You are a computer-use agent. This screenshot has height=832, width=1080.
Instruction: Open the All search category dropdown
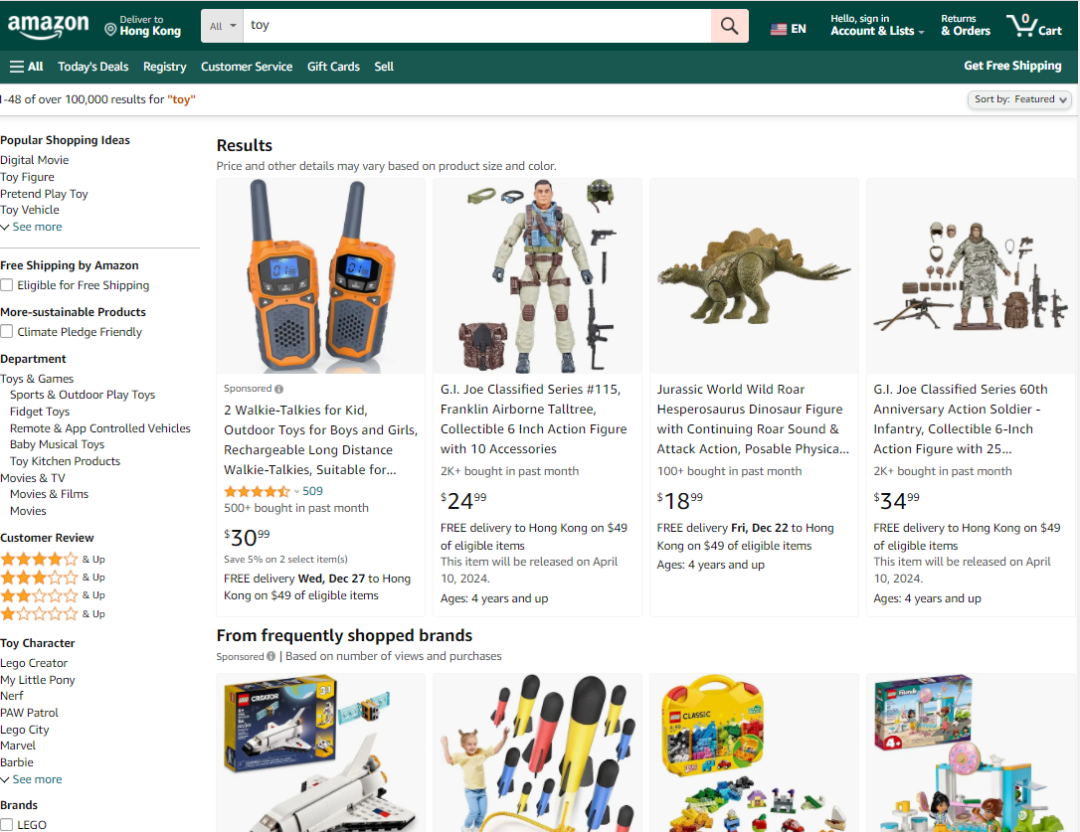pos(223,26)
